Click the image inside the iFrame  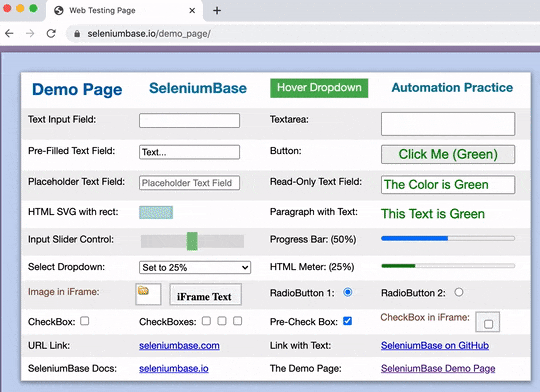[143, 290]
